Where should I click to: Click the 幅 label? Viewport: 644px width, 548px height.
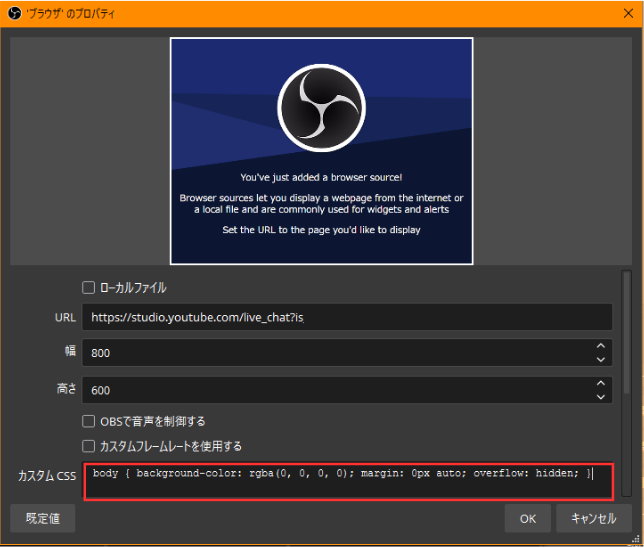click(70, 351)
